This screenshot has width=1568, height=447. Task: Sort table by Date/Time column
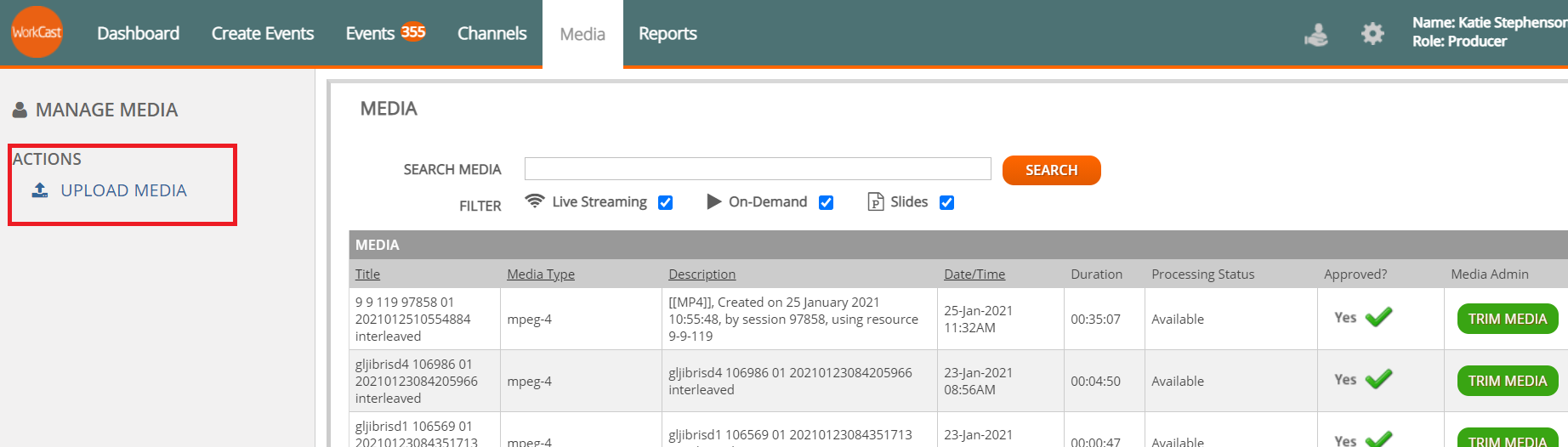[x=974, y=274]
